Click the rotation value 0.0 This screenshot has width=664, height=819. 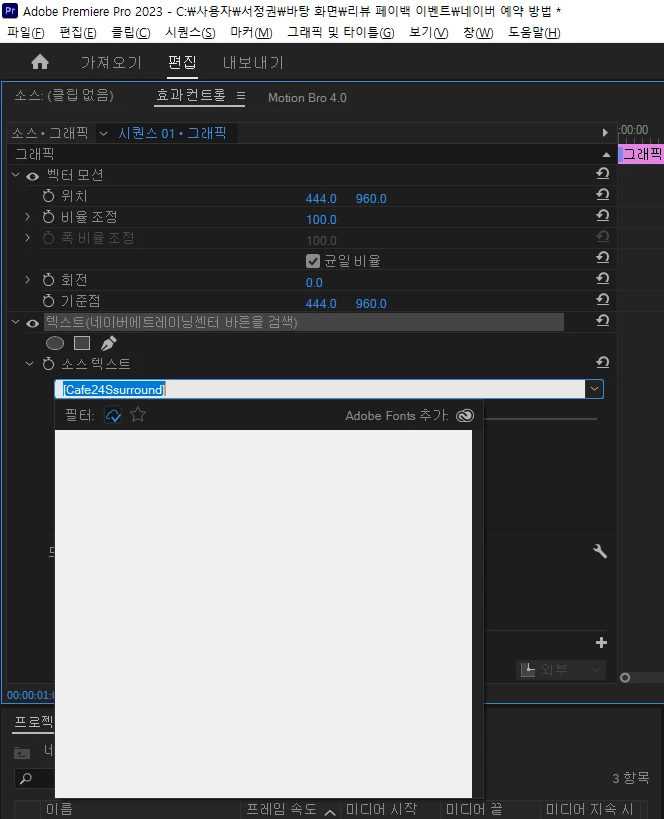(314, 283)
